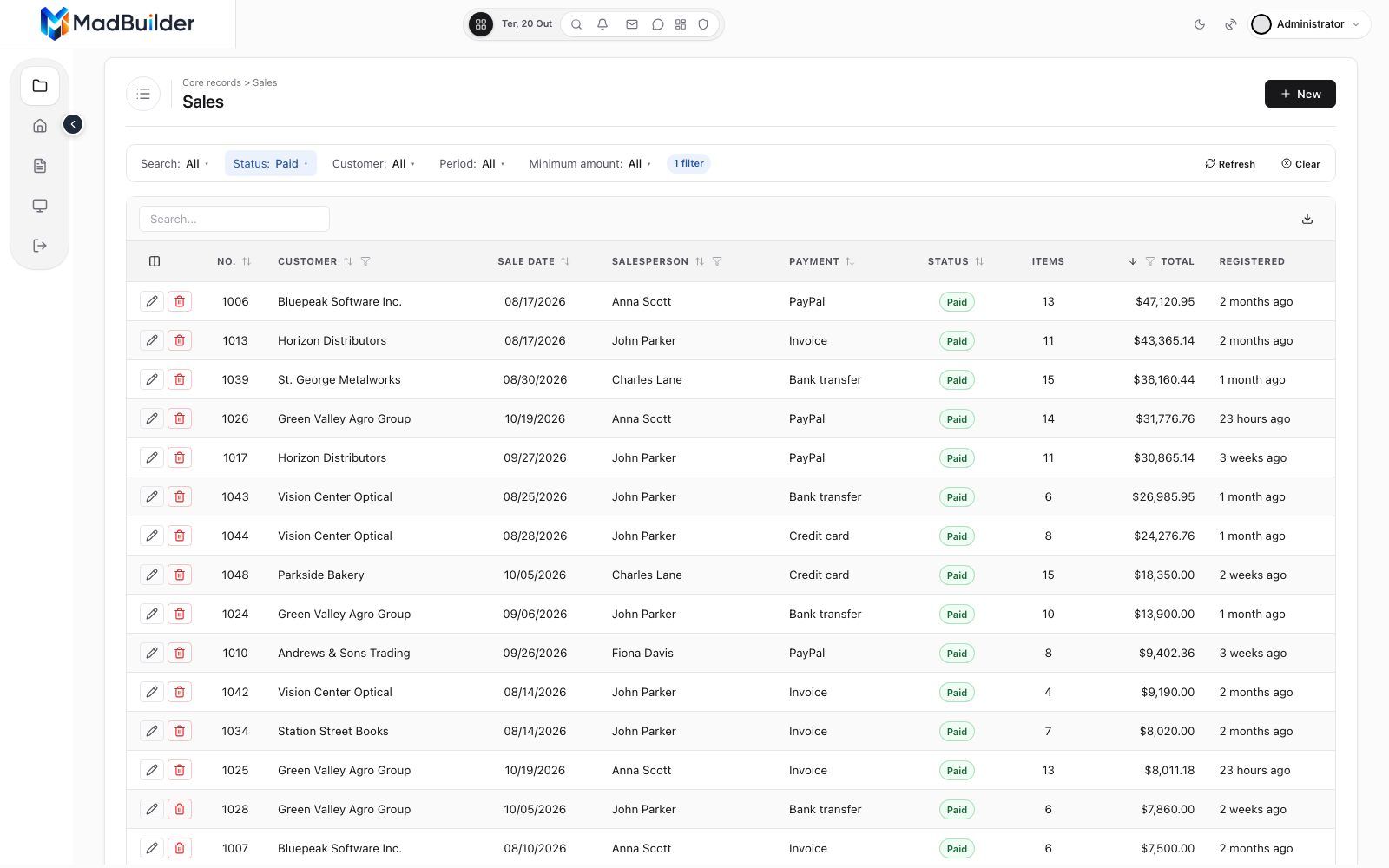Open the document icon in sidebar
1389x868 pixels.
[40, 166]
